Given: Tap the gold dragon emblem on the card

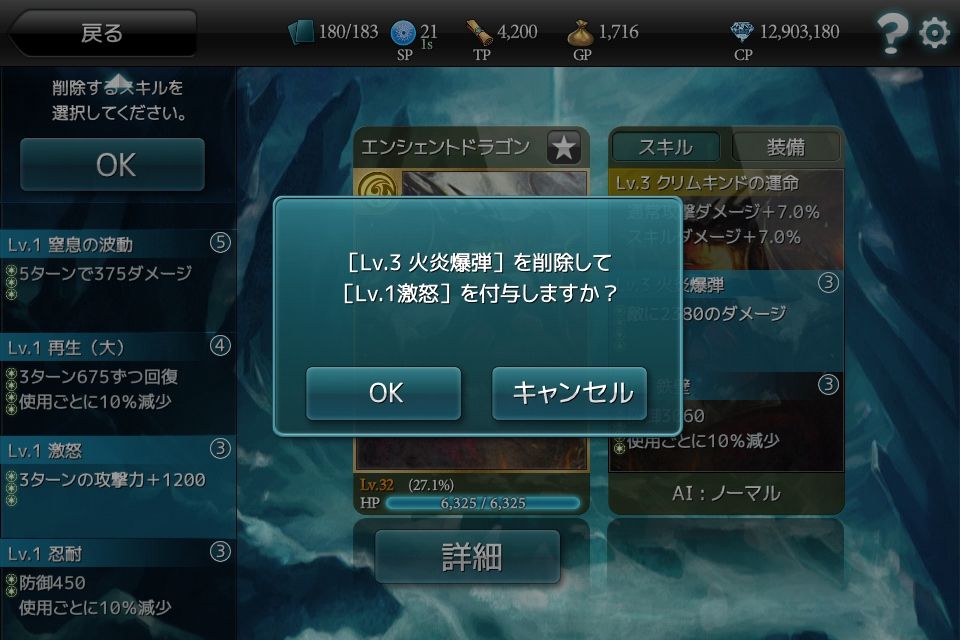Looking at the screenshot, I should [375, 185].
